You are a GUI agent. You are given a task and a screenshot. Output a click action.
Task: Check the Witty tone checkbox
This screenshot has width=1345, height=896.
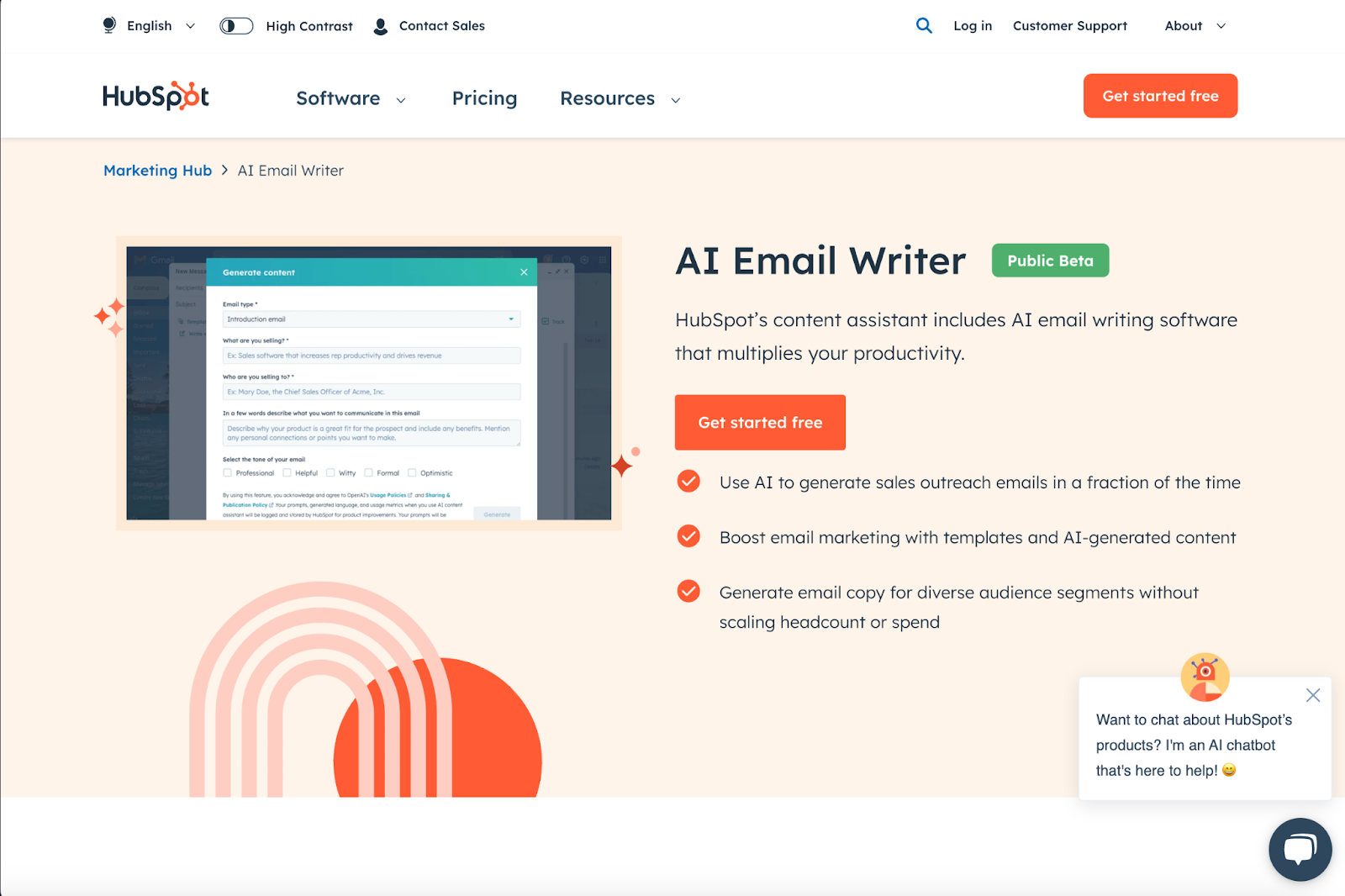point(330,472)
